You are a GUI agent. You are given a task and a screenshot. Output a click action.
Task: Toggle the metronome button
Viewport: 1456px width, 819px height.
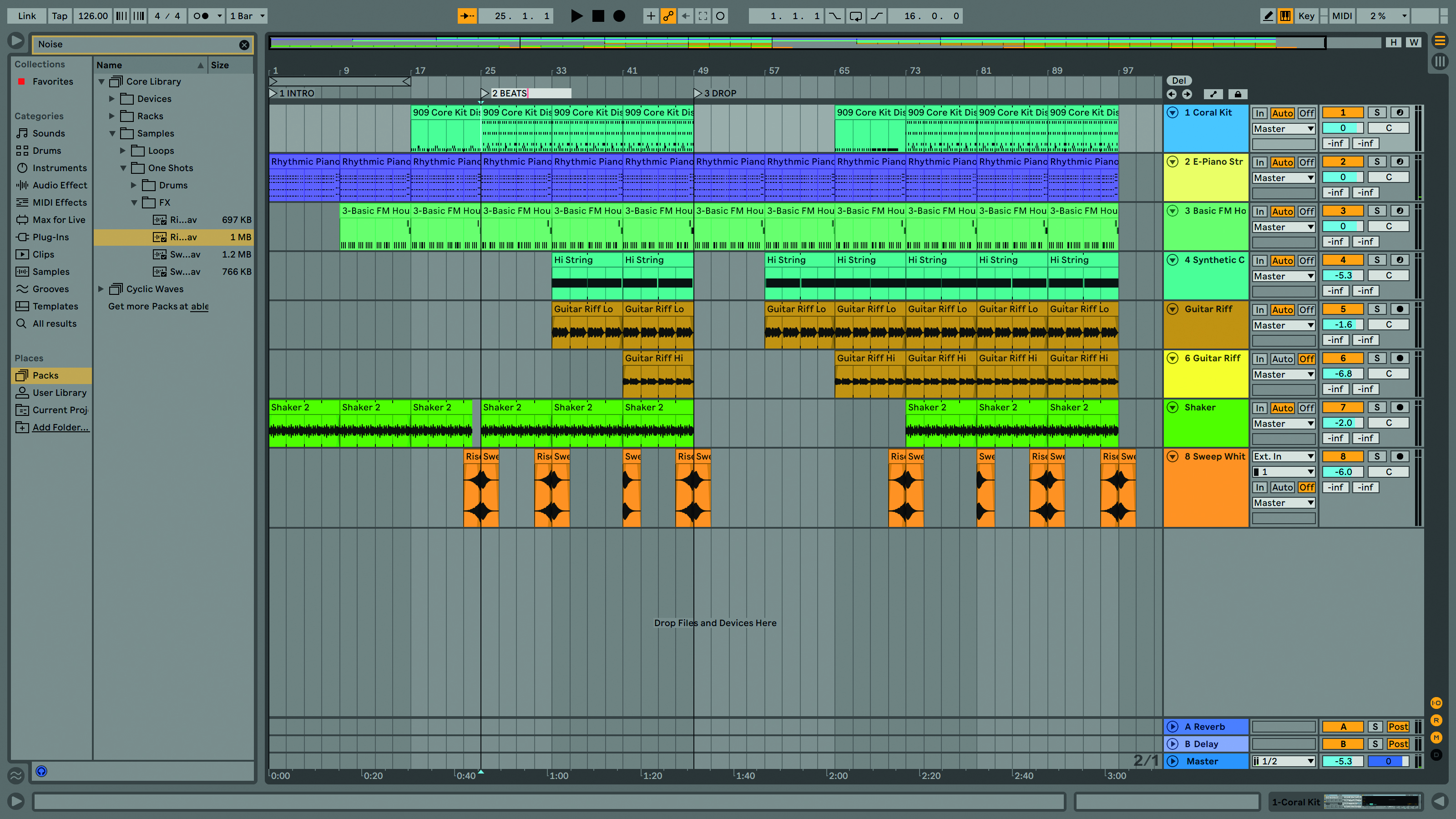pos(201,16)
